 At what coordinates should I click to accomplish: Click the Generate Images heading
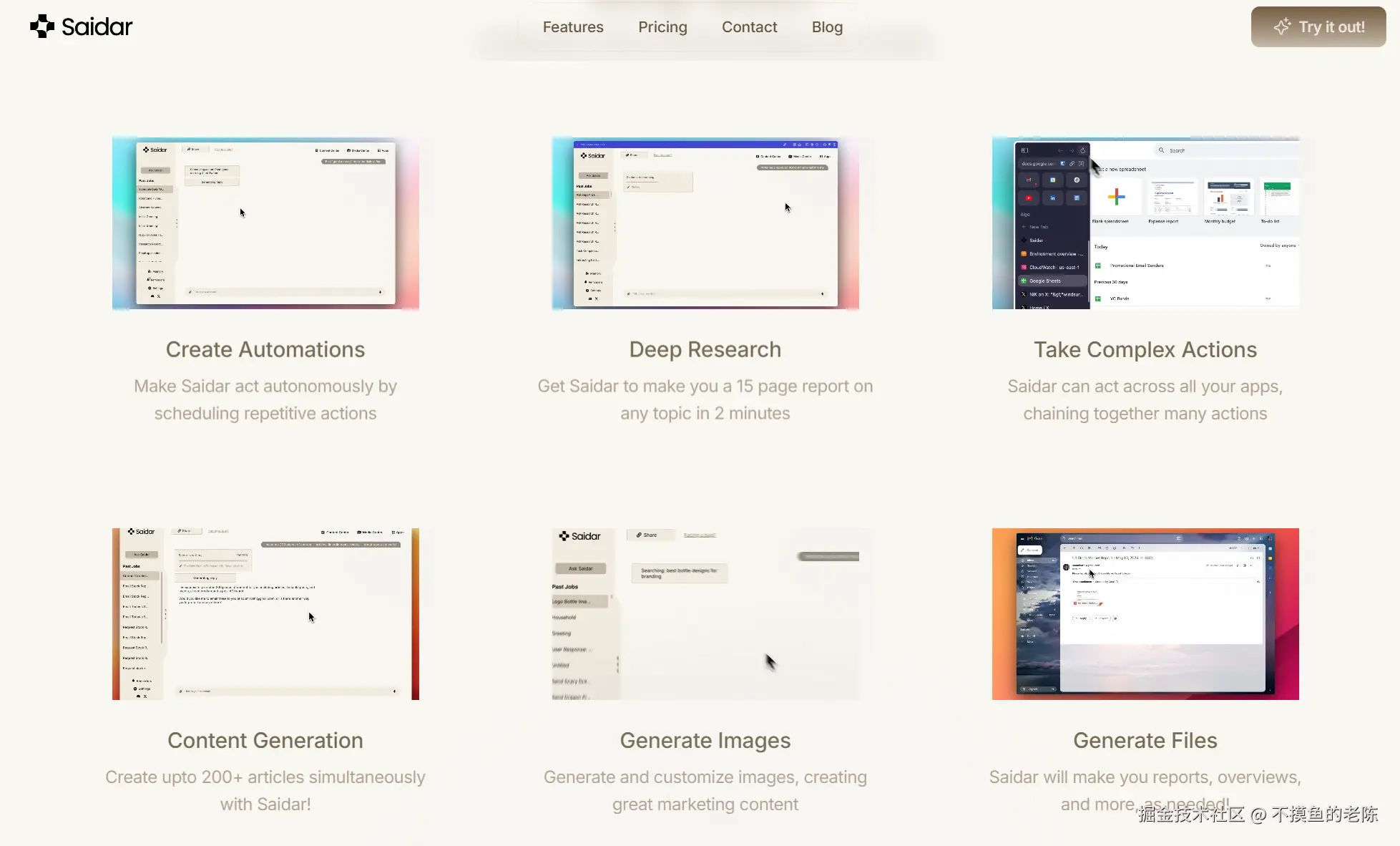pyautogui.click(x=705, y=740)
